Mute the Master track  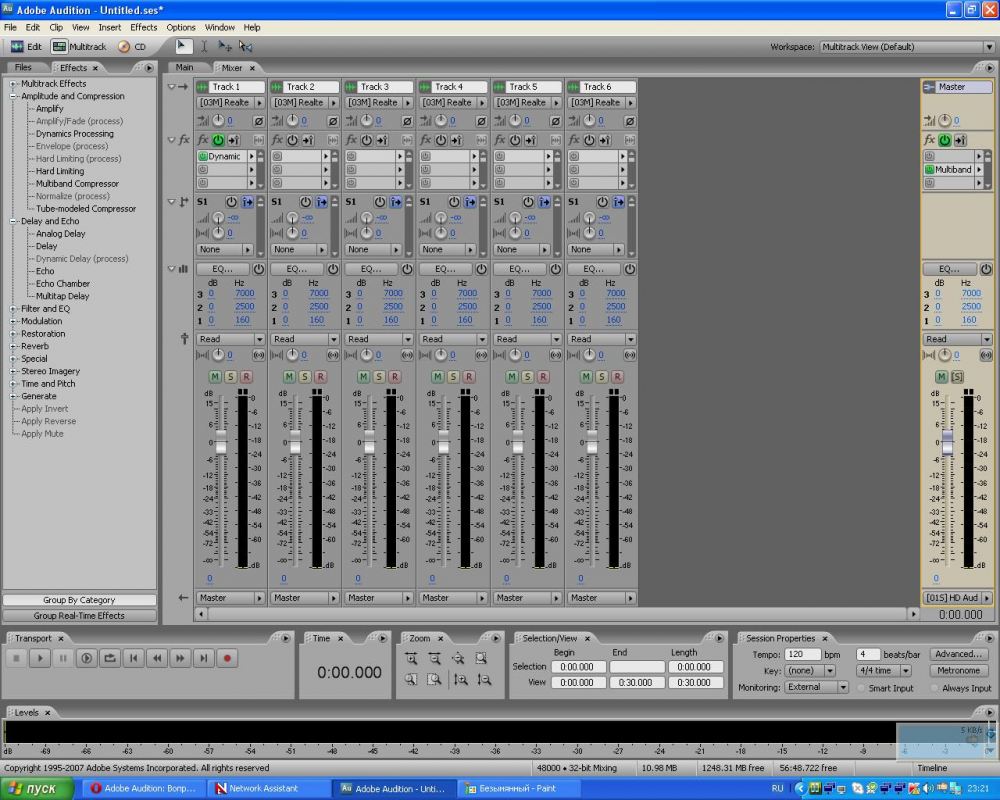(x=941, y=377)
